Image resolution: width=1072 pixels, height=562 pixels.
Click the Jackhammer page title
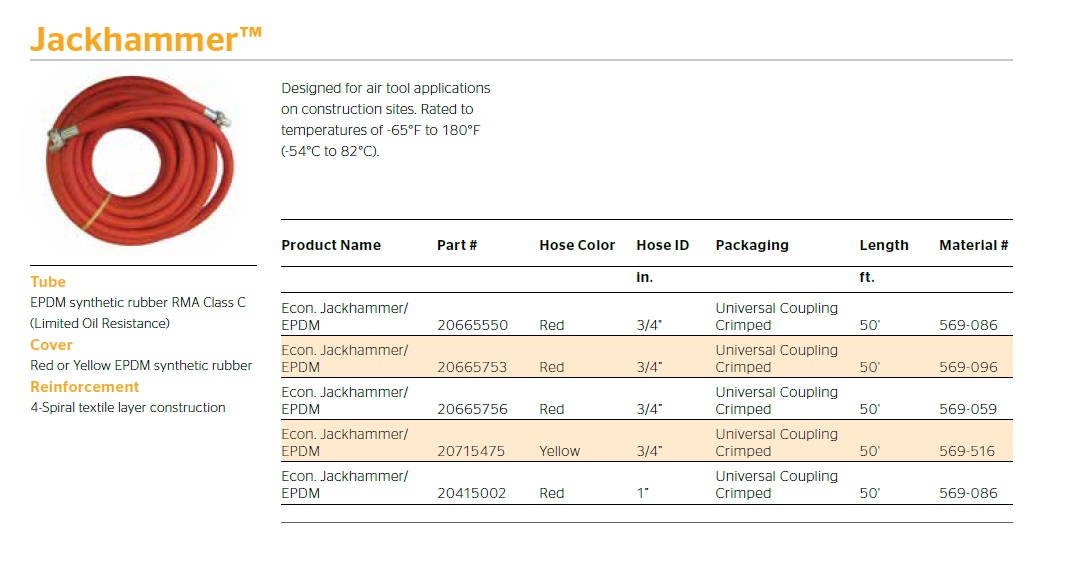coord(145,39)
